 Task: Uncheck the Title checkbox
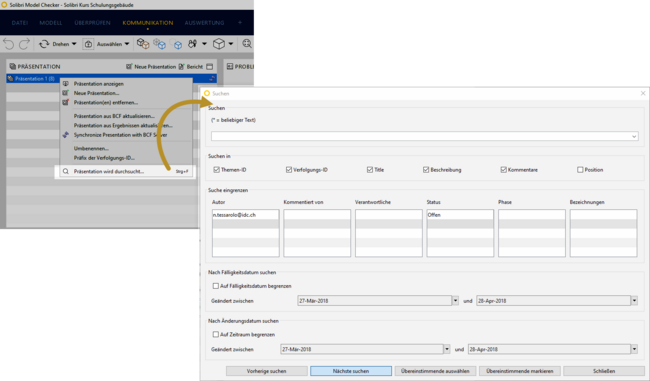(370, 170)
